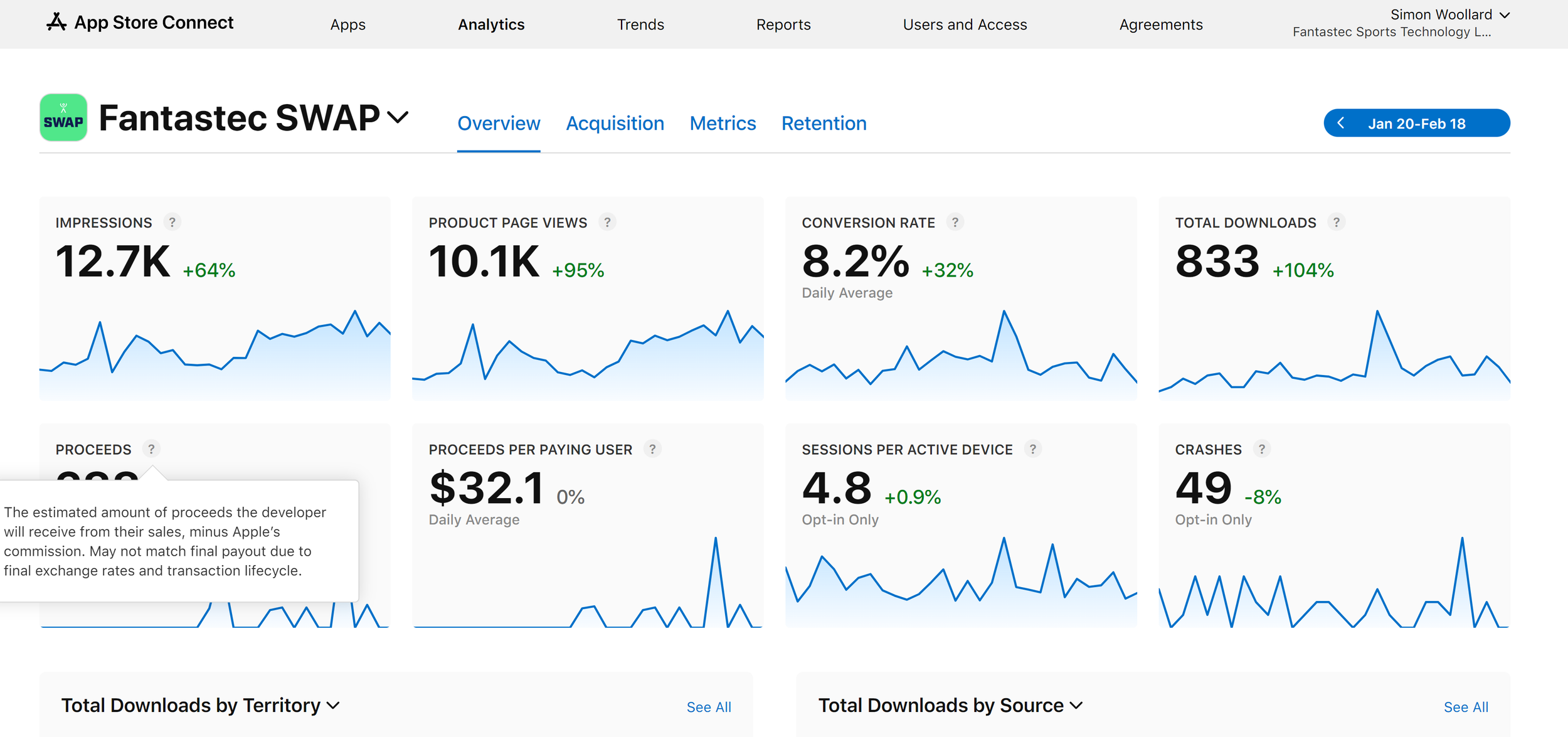Click the +0.9% sessions change label
This screenshot has width=1568, height=737.
pyautogui.click(x=913, y=497)
